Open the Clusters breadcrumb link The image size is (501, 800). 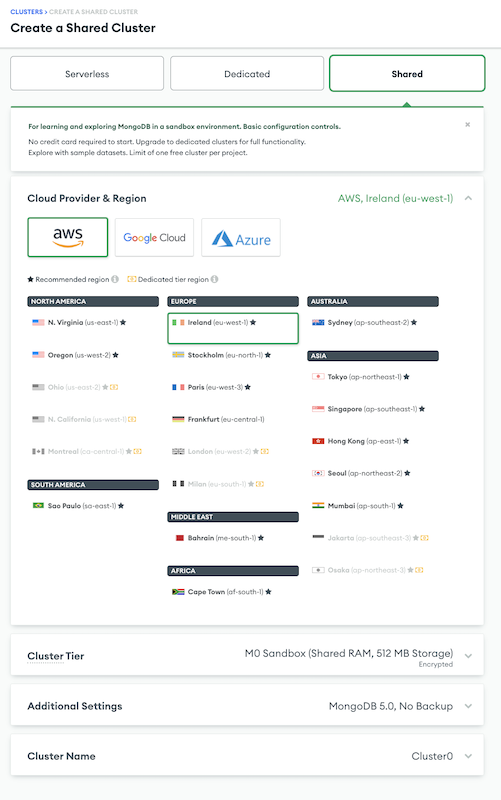pyautogui.click(x=27, y=12)
